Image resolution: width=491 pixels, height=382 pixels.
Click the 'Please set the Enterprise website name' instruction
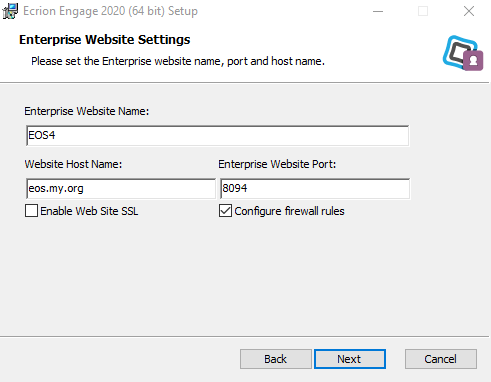(178, 61)
